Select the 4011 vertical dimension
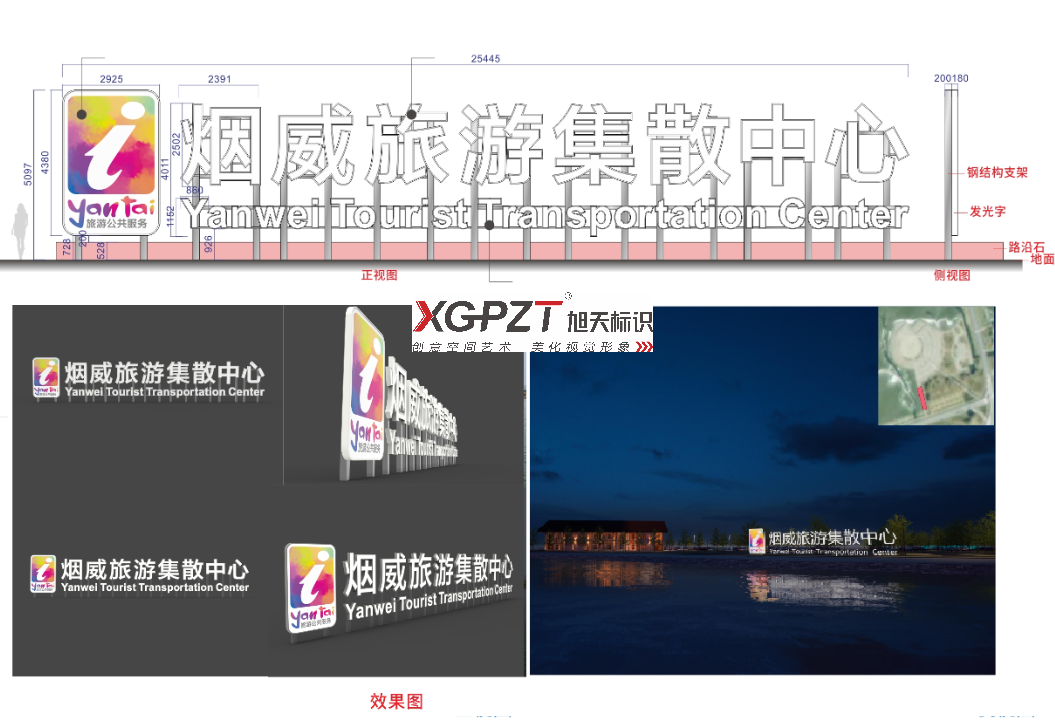 (165, 168)
